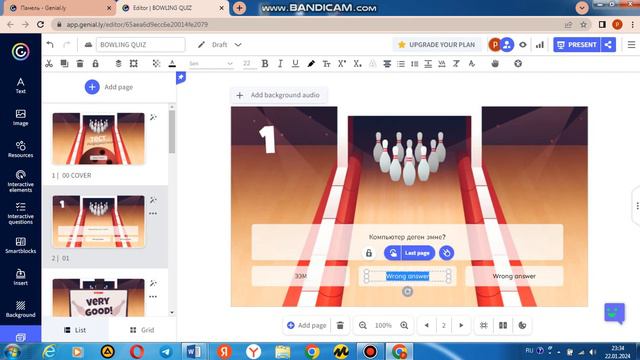Click Add page in bottom bar
This screenshot has height=360, width=640.
(307, 325)
